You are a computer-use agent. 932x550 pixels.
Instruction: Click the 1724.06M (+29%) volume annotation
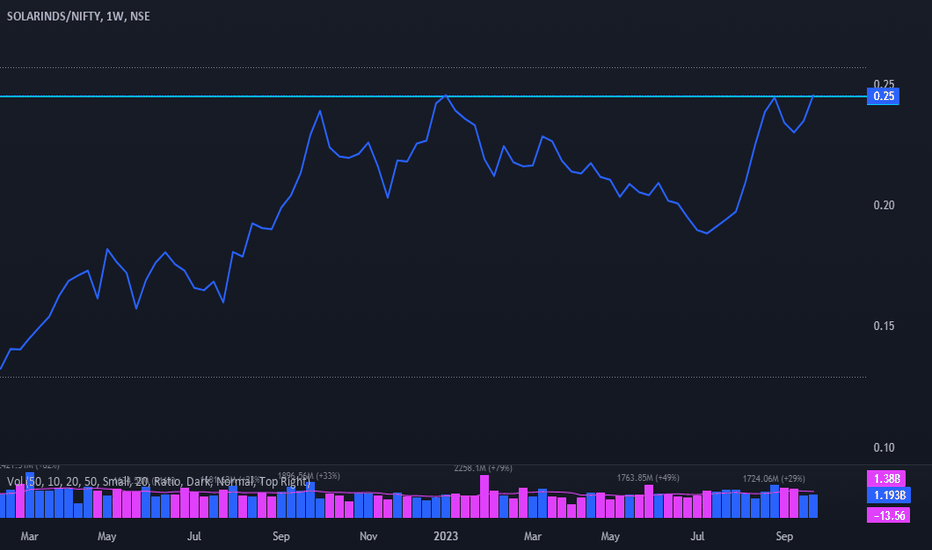click(773, 479)
